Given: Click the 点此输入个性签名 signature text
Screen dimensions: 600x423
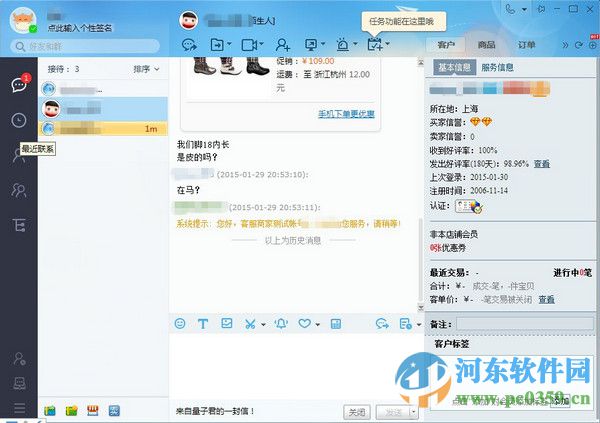Looking at the screenshot, I should click(x=80, y=28).
